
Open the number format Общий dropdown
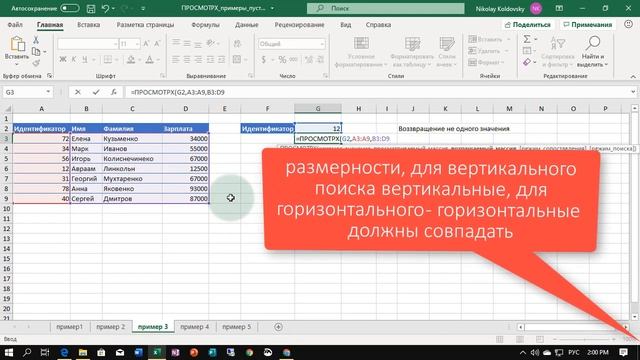pyautogui.click(x=322, y=44)
